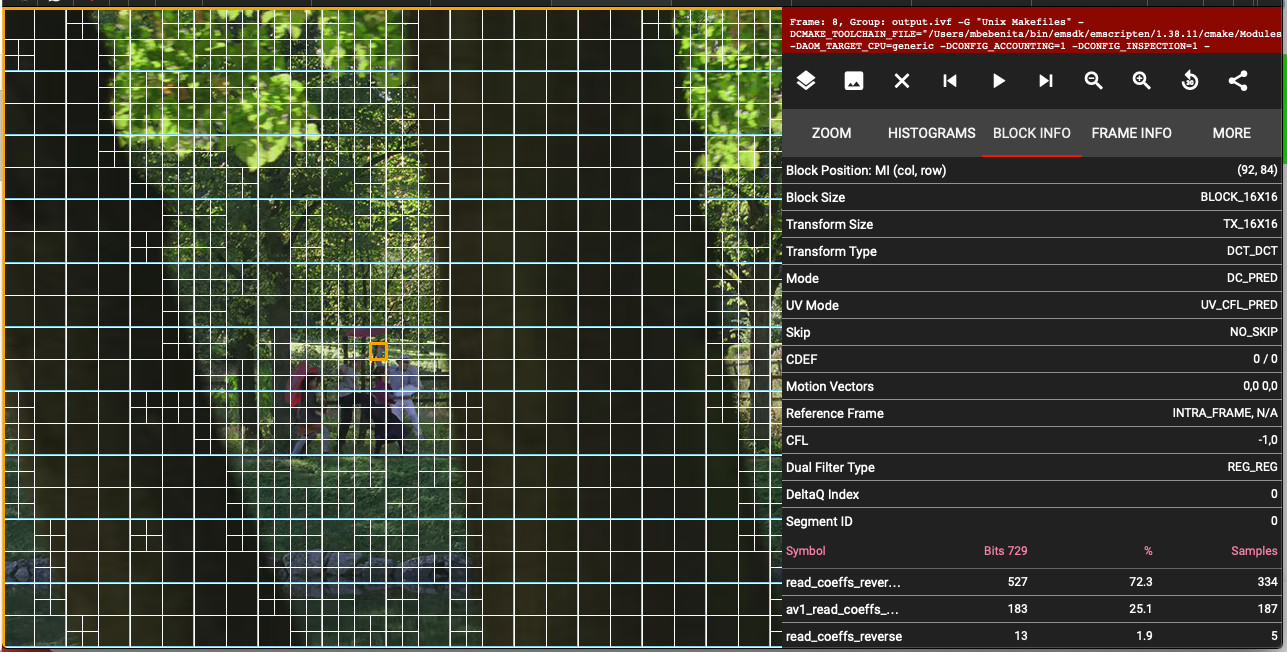Click the reset rotate icon

[x=1190, y=81]
